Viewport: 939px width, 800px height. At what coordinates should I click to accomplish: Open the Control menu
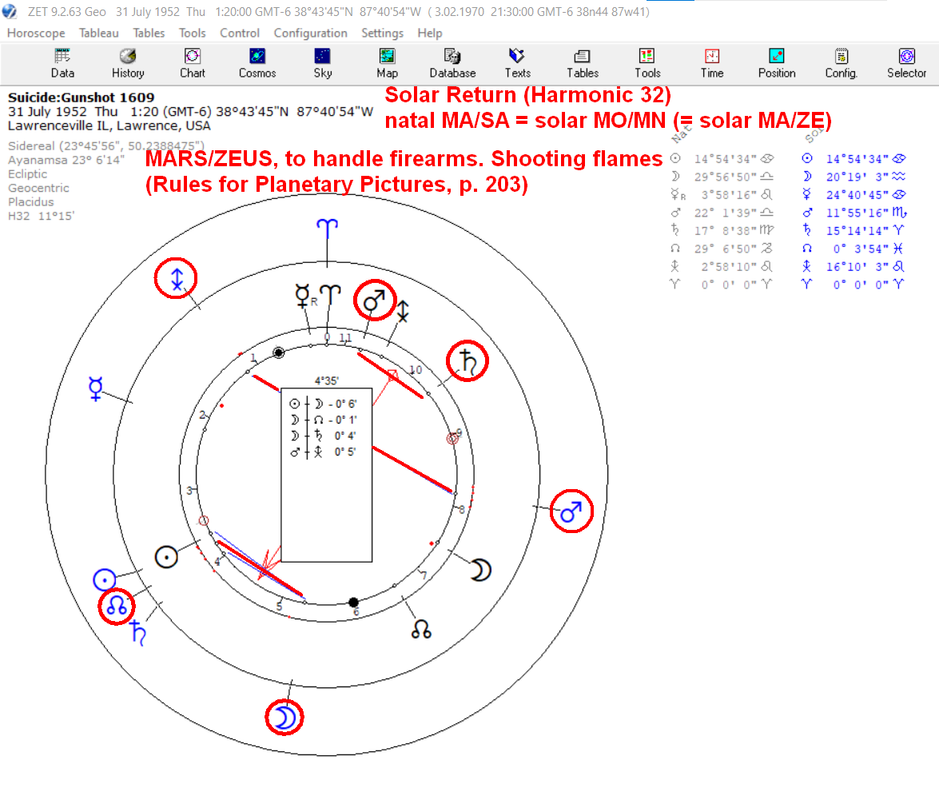point(240,33)
